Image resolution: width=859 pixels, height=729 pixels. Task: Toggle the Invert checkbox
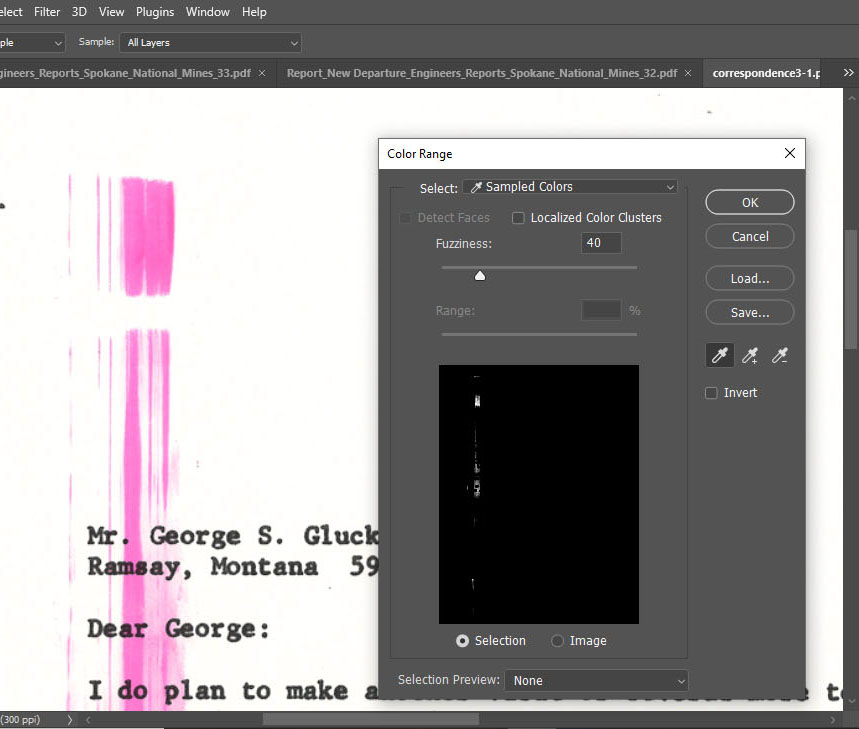click(x=712, y=393)
